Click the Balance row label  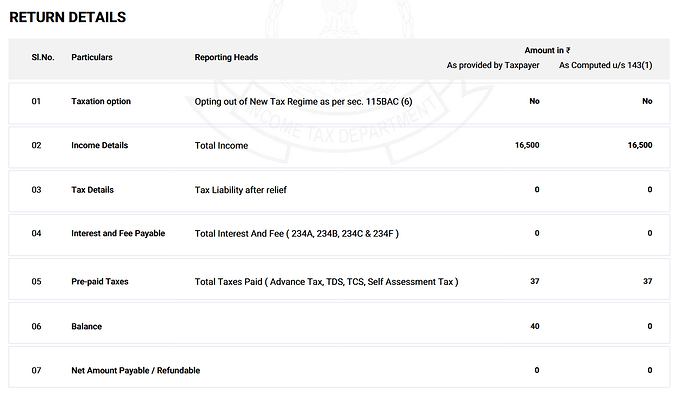[87, 326]
